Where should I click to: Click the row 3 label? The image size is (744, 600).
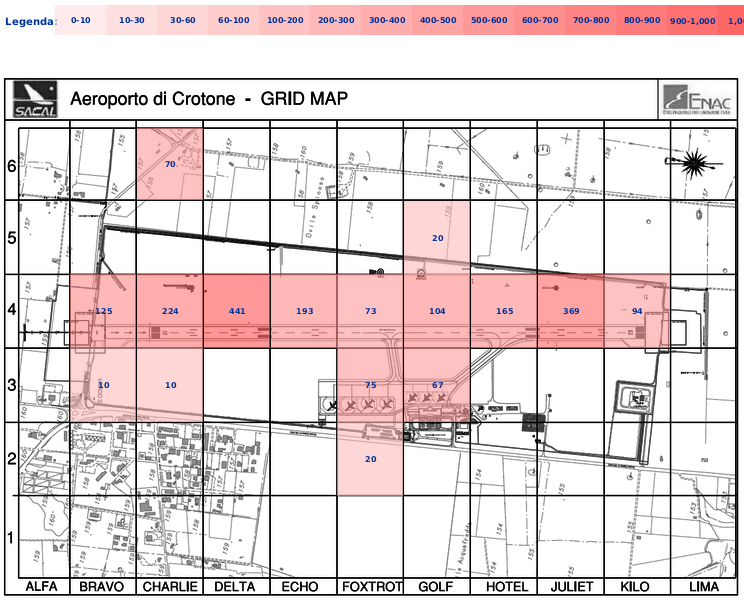tap(11, 385)
